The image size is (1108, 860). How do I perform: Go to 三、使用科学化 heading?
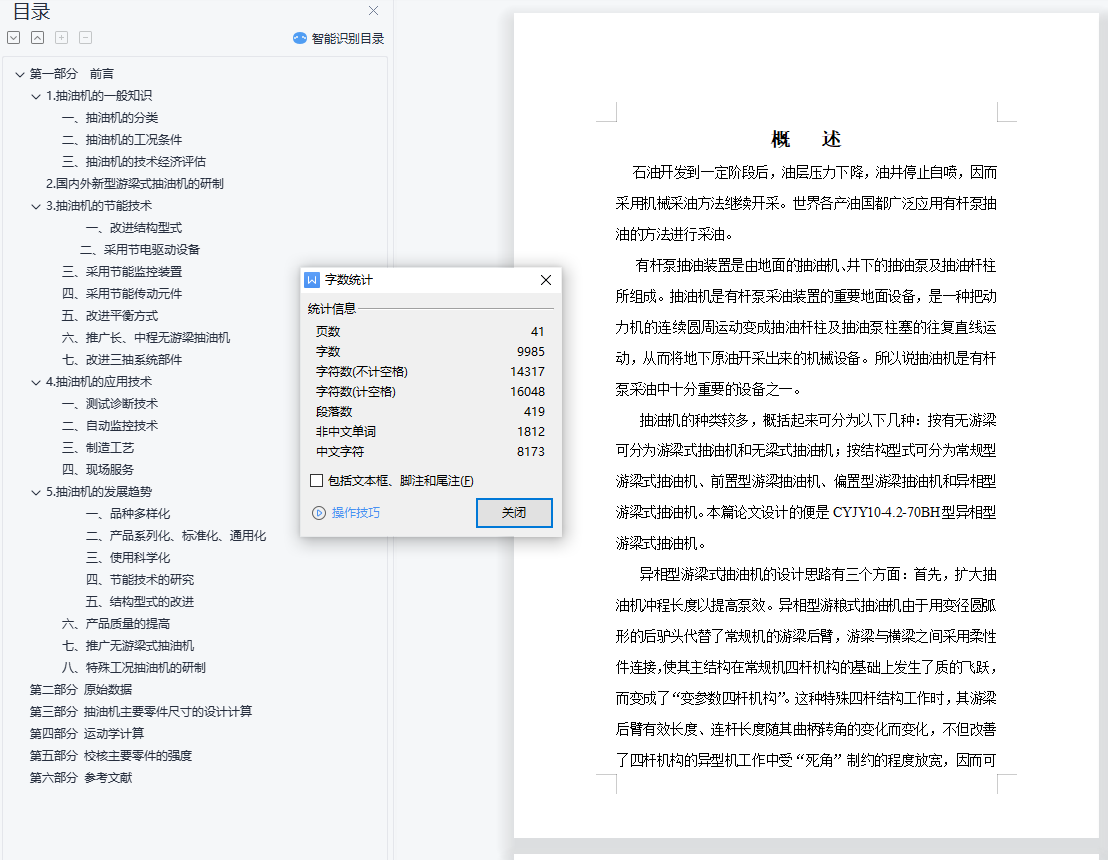[x=128, y=558]
